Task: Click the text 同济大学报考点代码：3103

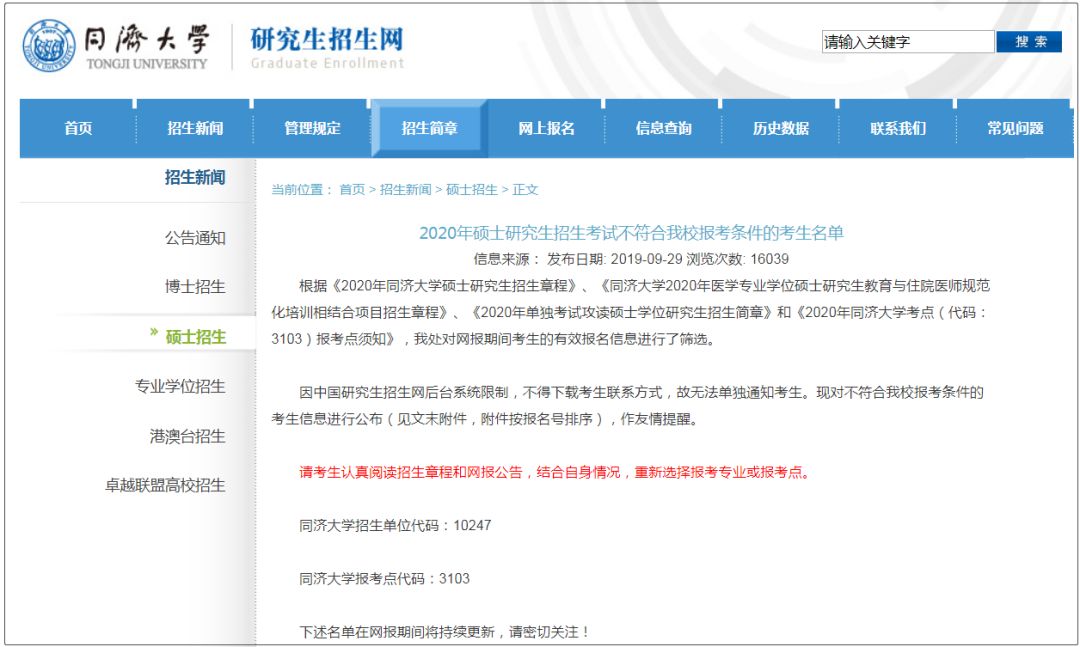Action: pos(384,579)
